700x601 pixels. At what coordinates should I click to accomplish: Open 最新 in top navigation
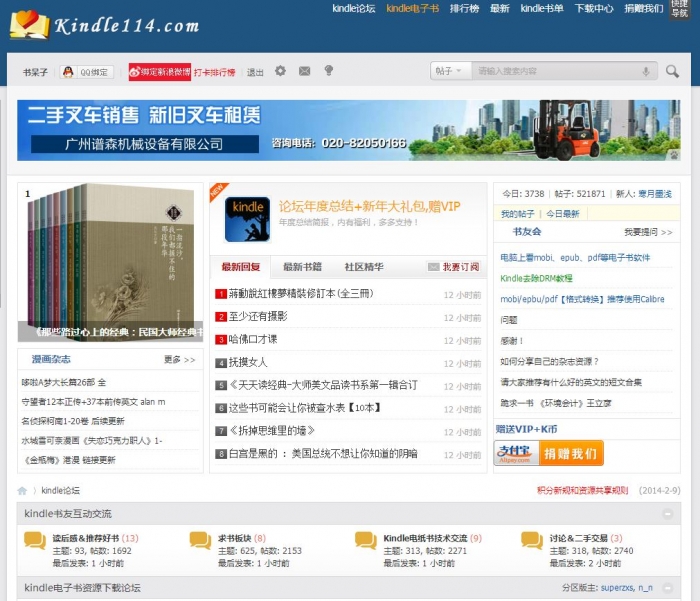click(x=500, y=8)
